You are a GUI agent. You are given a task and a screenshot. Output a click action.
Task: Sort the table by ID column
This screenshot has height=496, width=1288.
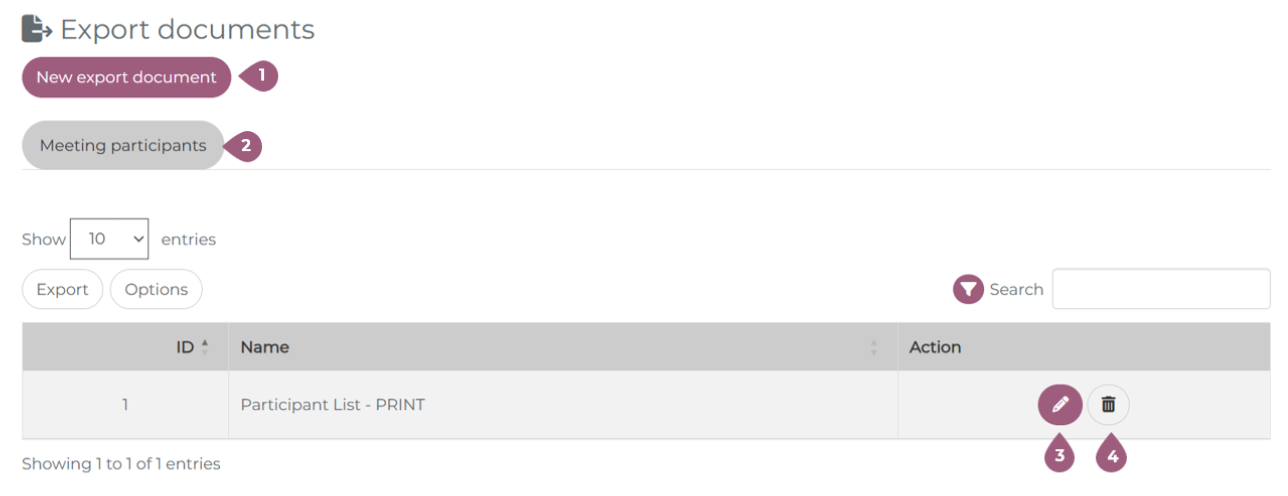click(185, 347)
